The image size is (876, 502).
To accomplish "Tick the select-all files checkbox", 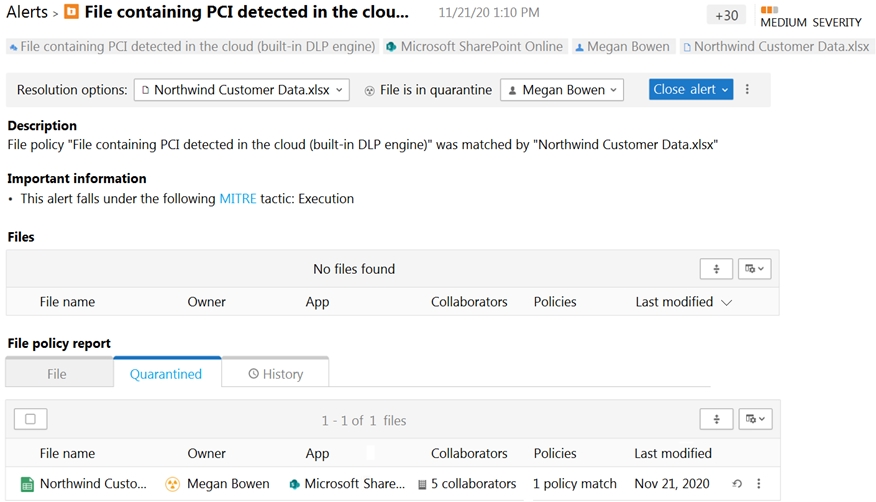I will click(x=30, y=420).
